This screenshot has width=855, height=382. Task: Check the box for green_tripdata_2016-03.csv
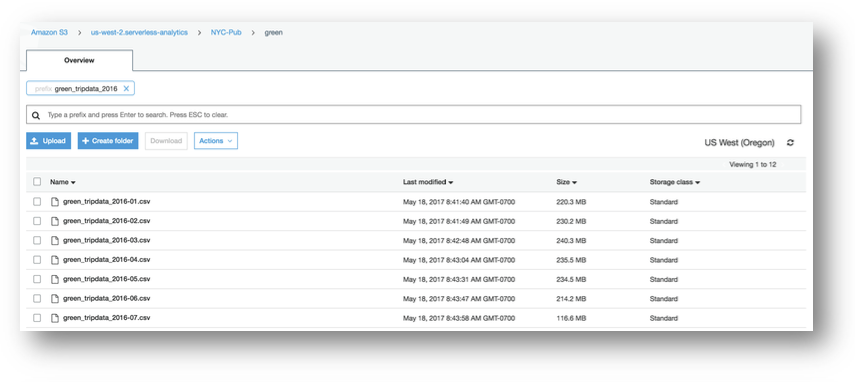(x=37, y=240)
